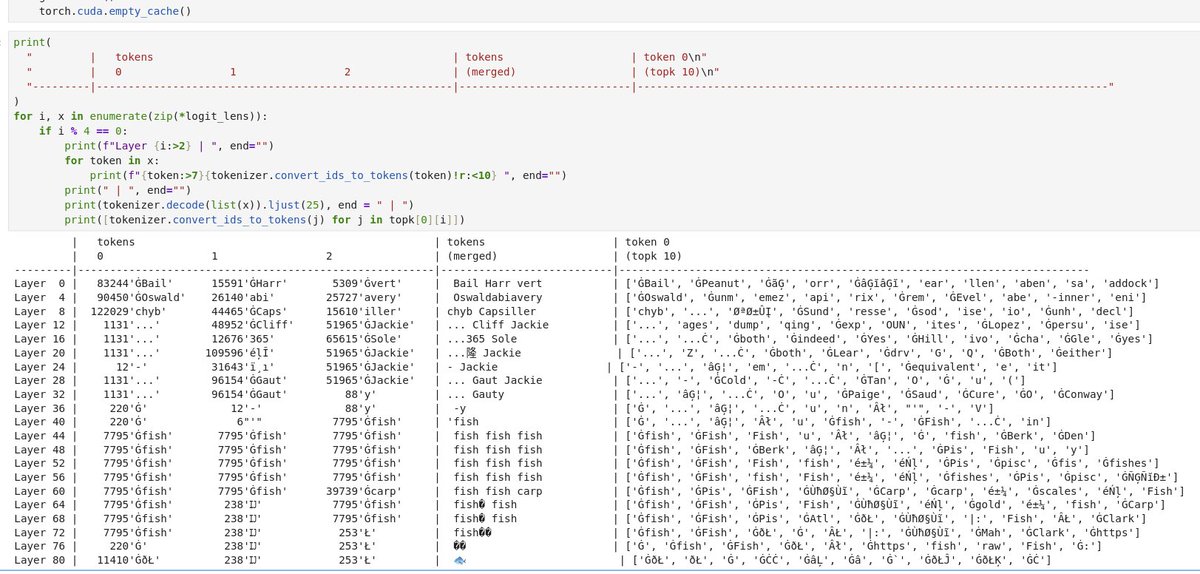Click the 'for i, x in enumerate' line
Image resolution: width=1200 pixels, height=574 pixels.
140,116
